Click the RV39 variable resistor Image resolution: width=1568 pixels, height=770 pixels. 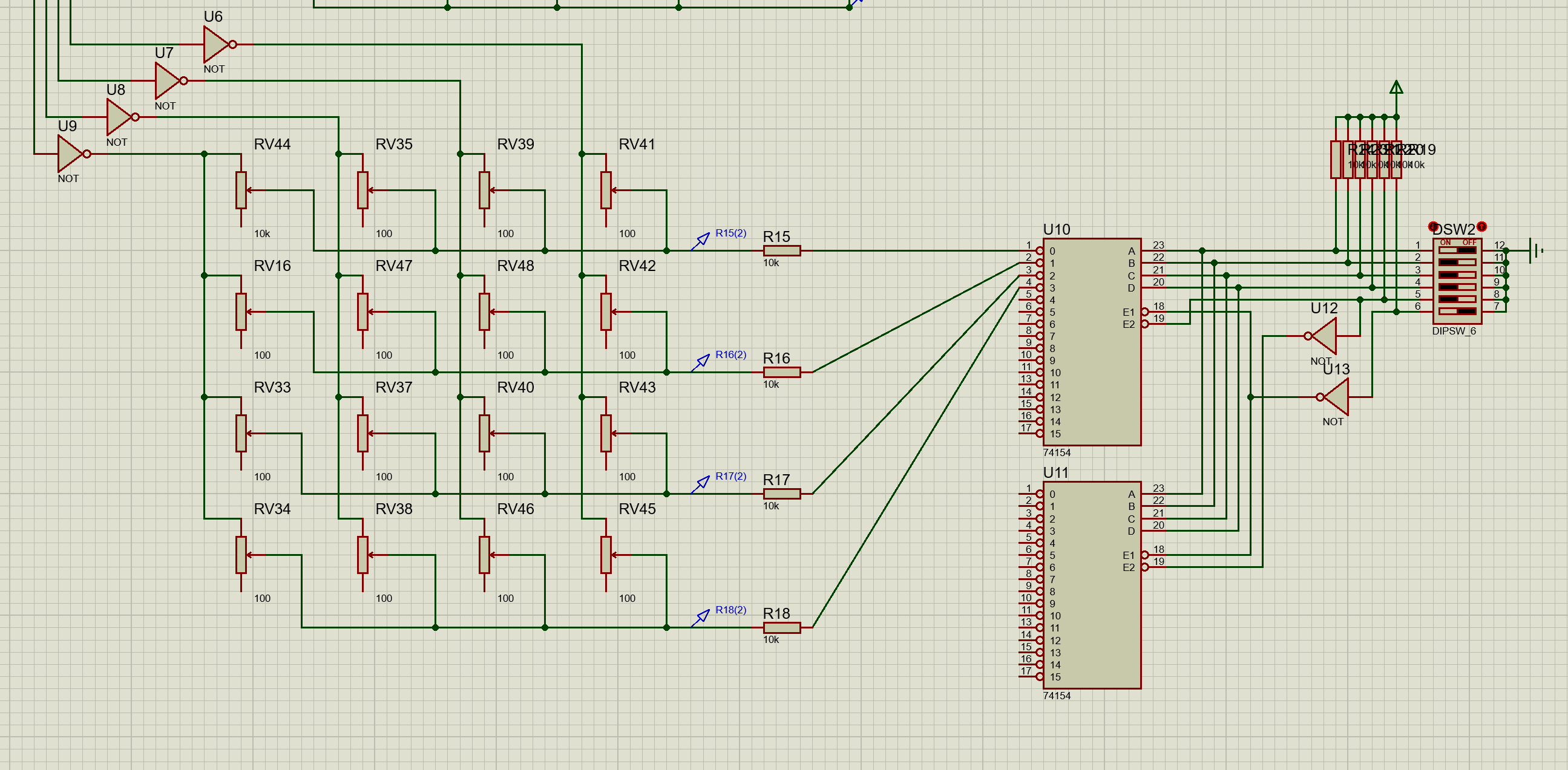[x=485, y=191]
